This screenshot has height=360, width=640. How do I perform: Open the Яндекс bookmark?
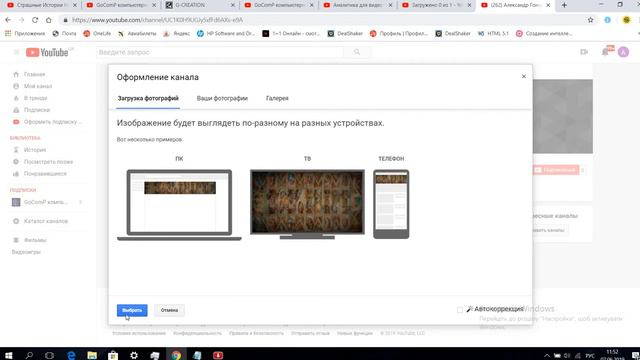(x=176, y=33)
